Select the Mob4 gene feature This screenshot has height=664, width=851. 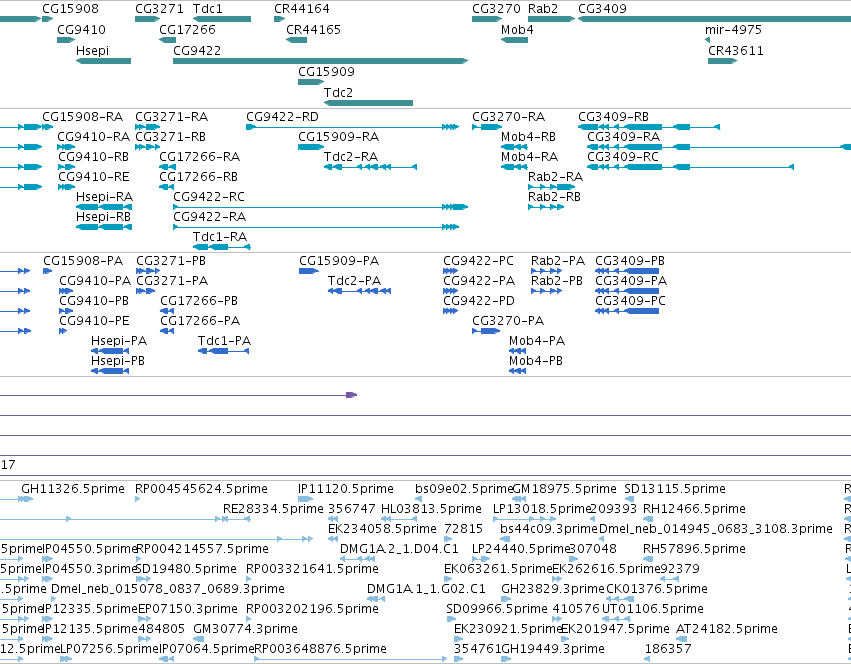click(x=514, y=40)
